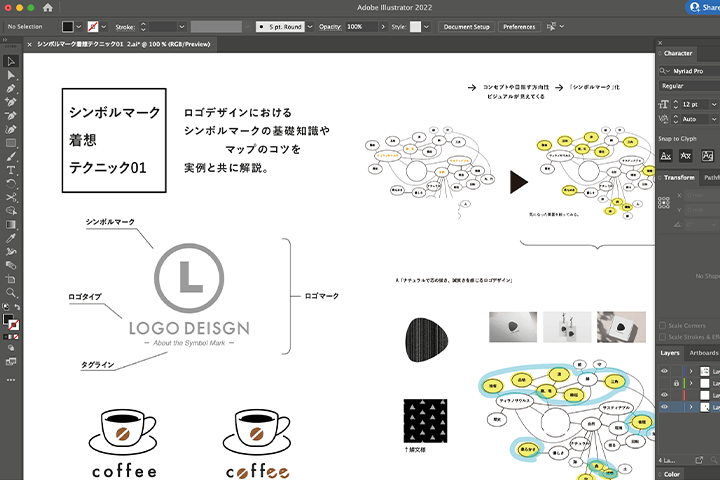Screen dimensions: 720x480
Task: Click the Export layers icon in Layers panel
Action: coord(699,460)
